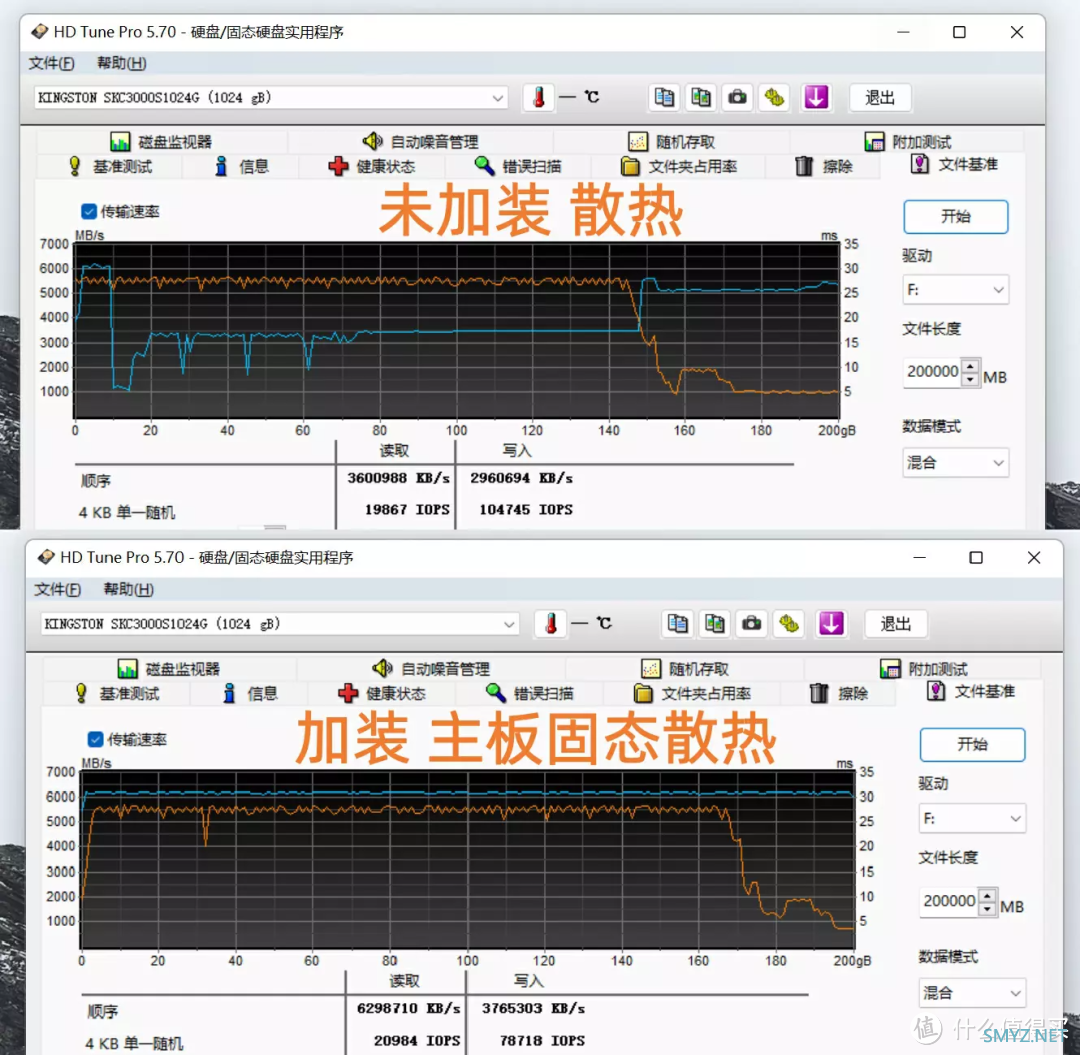Open options gear icon in top window toolbar

773,98
